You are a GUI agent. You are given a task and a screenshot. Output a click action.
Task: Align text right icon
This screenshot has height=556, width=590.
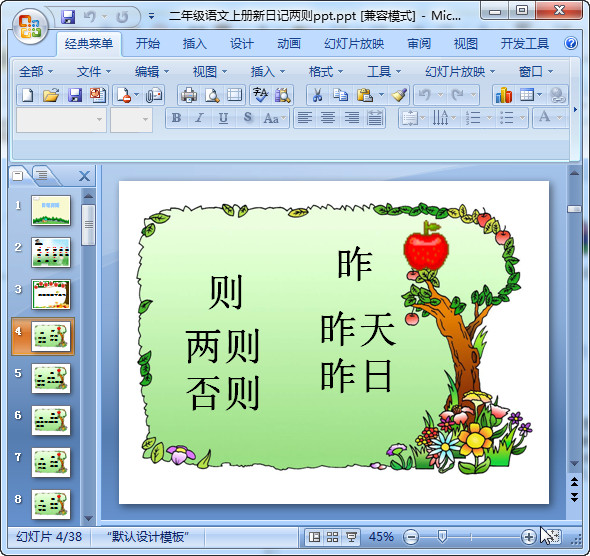pos(351,118)
